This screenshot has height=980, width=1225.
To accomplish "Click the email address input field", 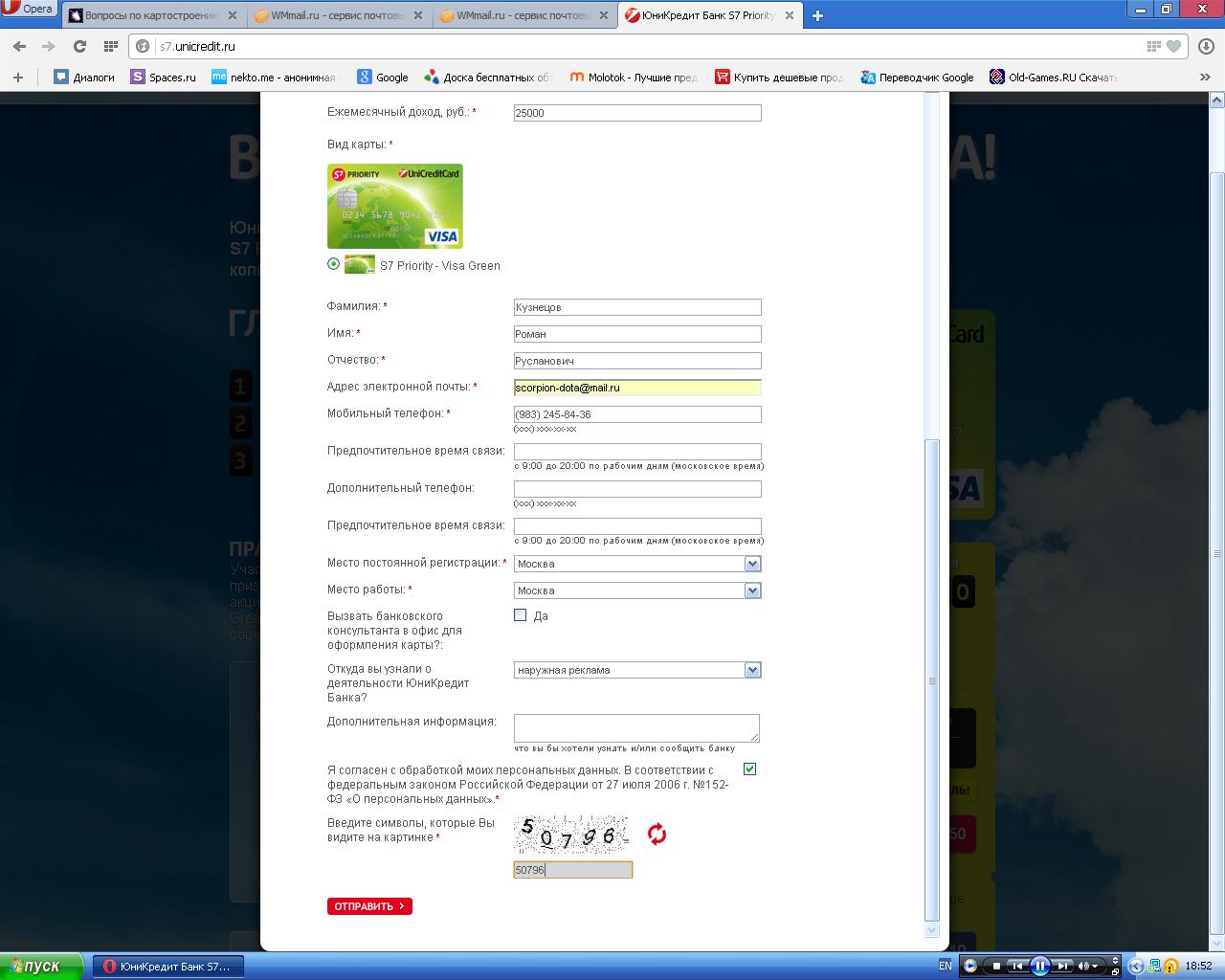I will (637, 388).
